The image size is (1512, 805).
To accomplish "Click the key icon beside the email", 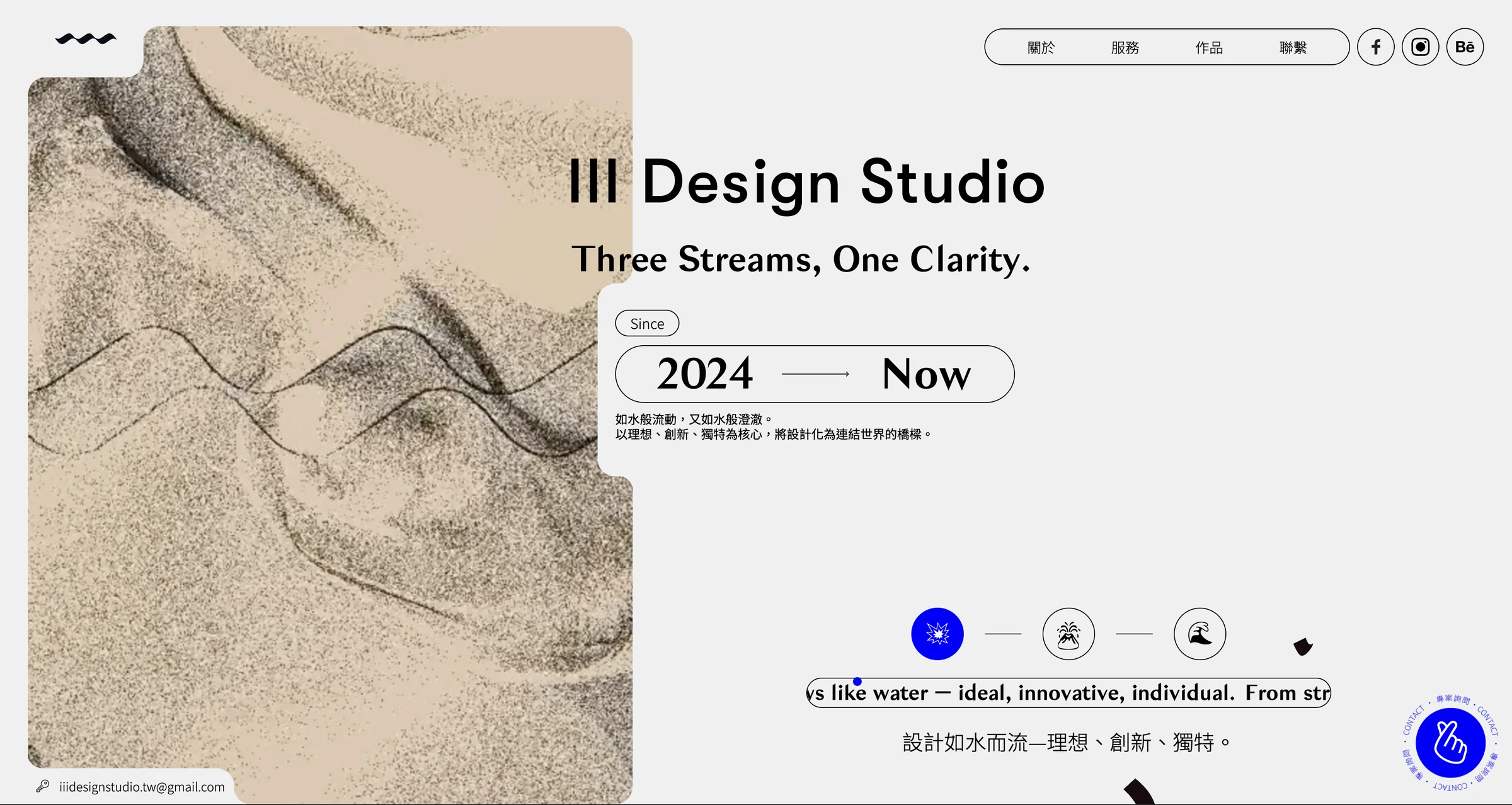I will coord(43,786).
